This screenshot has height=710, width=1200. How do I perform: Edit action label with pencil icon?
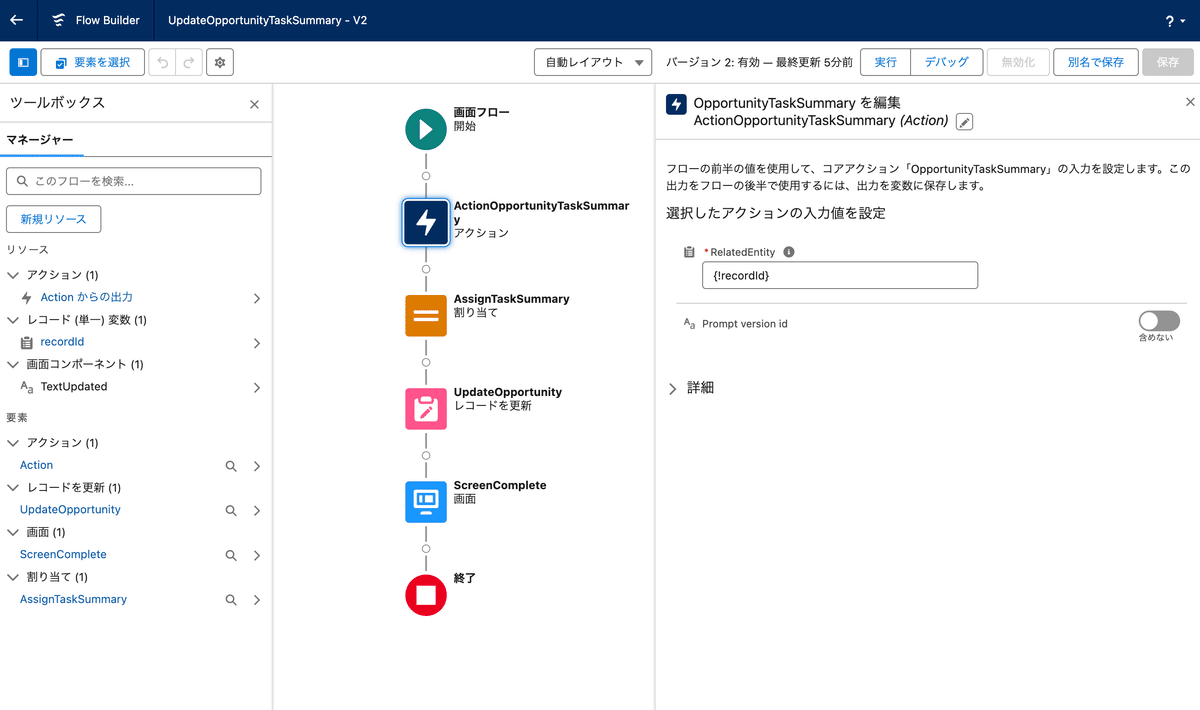click(964, 121)
